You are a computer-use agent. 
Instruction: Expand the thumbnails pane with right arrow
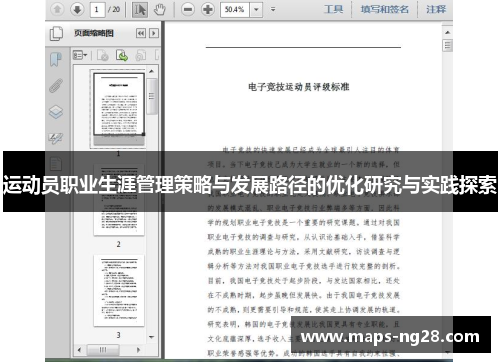click(x=154, y=33)
